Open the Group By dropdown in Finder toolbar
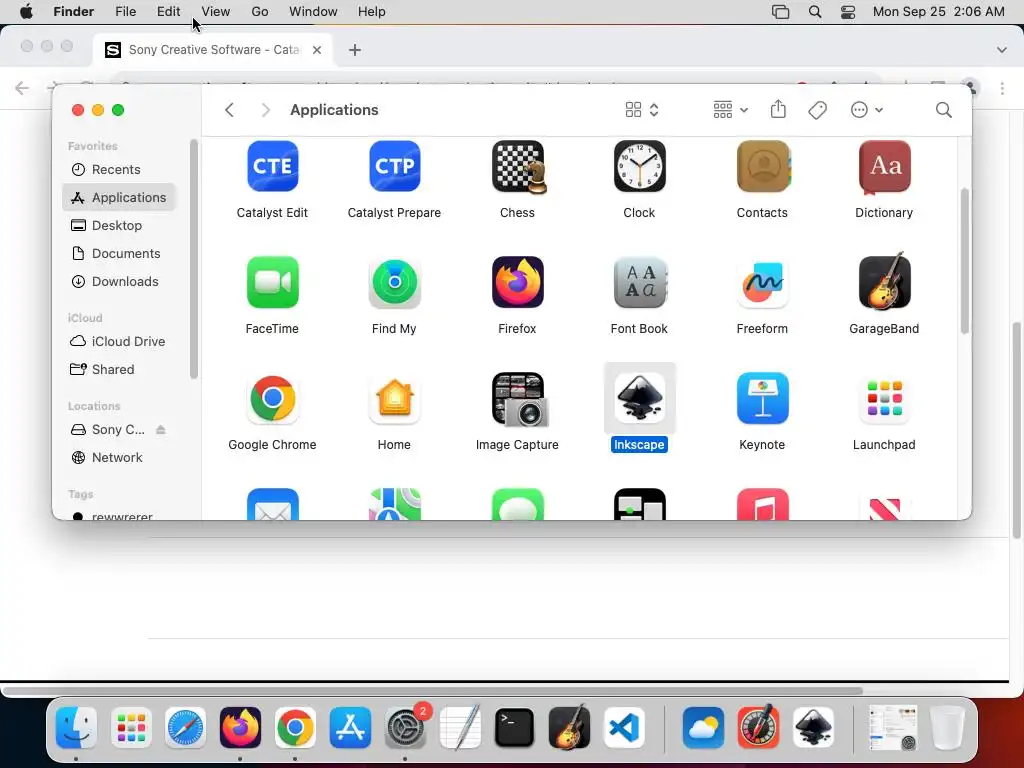This screenshot has width=1024, height=768. click(730, 110)
